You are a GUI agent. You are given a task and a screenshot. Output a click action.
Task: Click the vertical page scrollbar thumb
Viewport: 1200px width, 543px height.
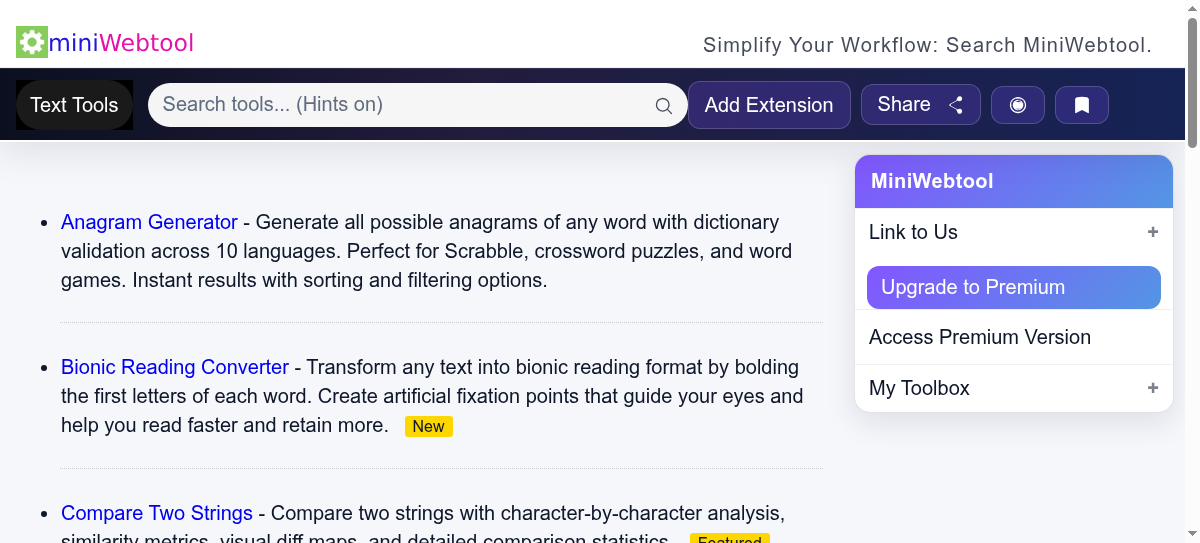(x=1191, y=80)
